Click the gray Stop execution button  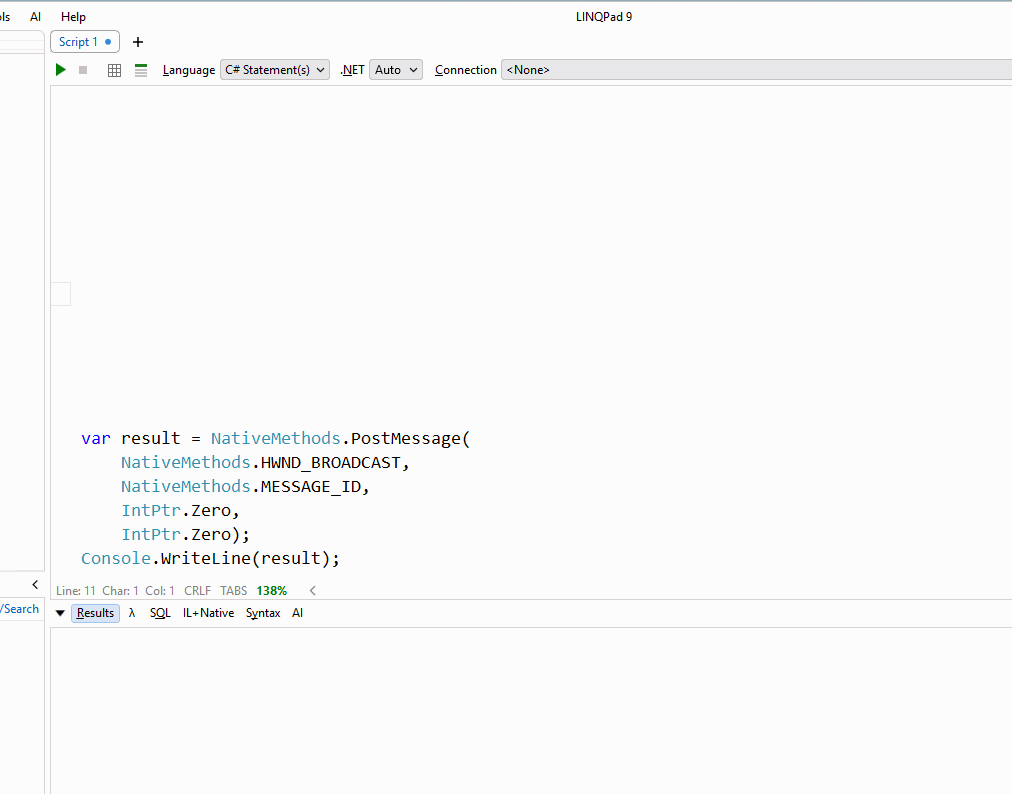(x=83, y=70)
